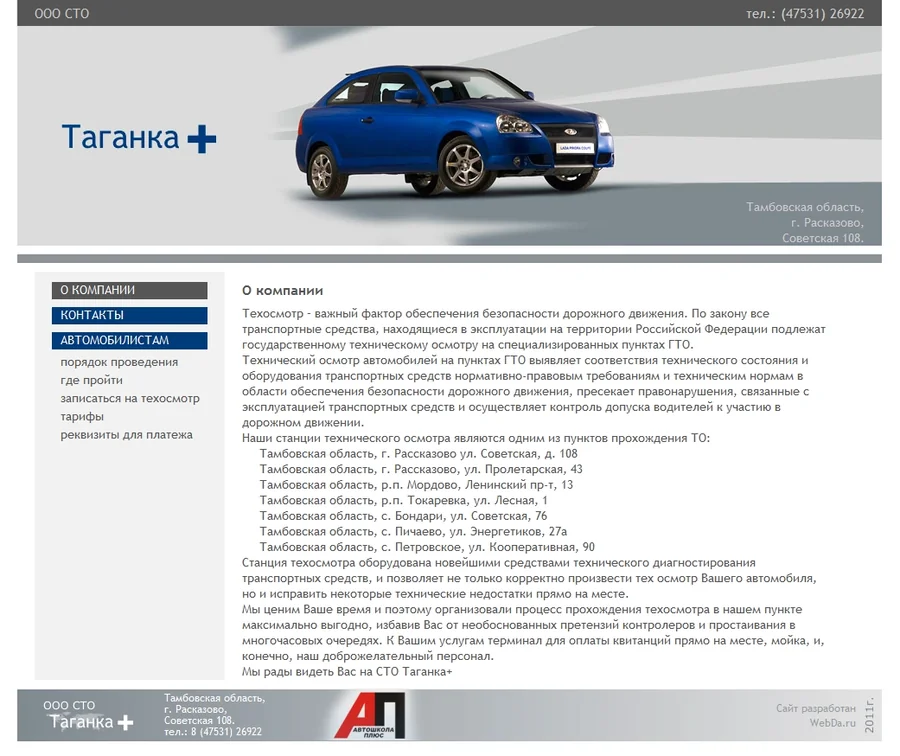Click the blue Lada car image
The height and width of the screenshot is (756, 900).
coord(455,132)
